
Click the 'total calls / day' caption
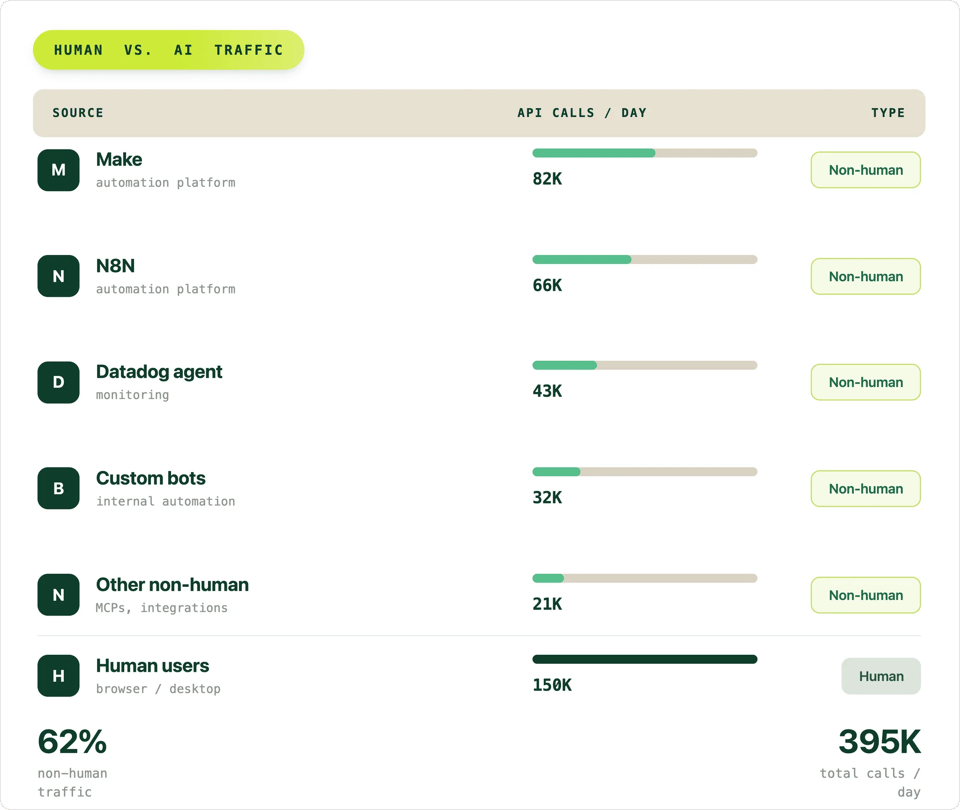pos(870,782)
